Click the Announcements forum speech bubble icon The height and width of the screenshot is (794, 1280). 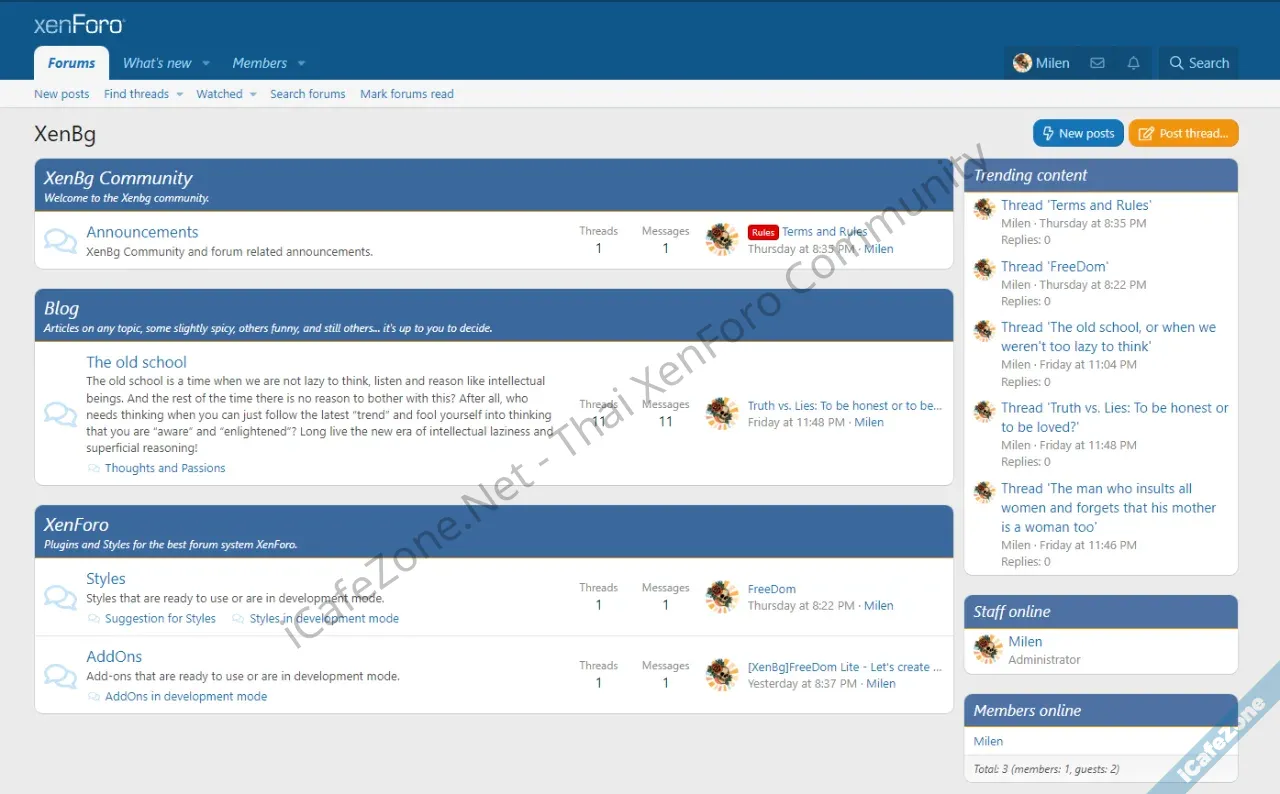point(60,241)
